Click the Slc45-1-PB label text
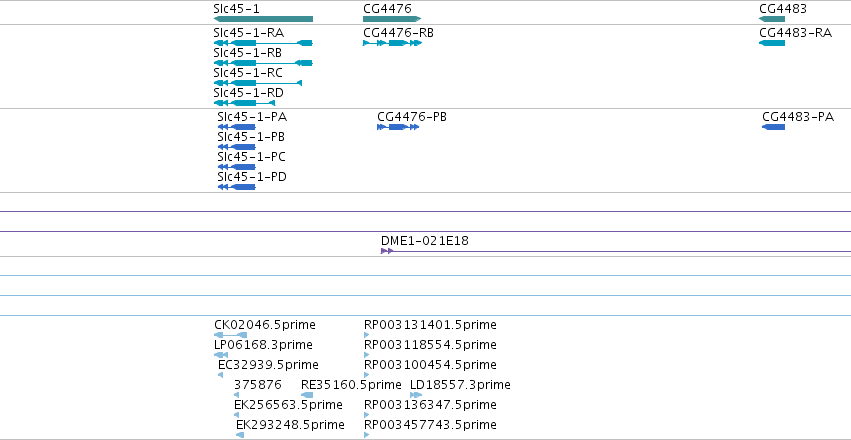Viewport: 851px width, 440px height. tap(251, 137)
